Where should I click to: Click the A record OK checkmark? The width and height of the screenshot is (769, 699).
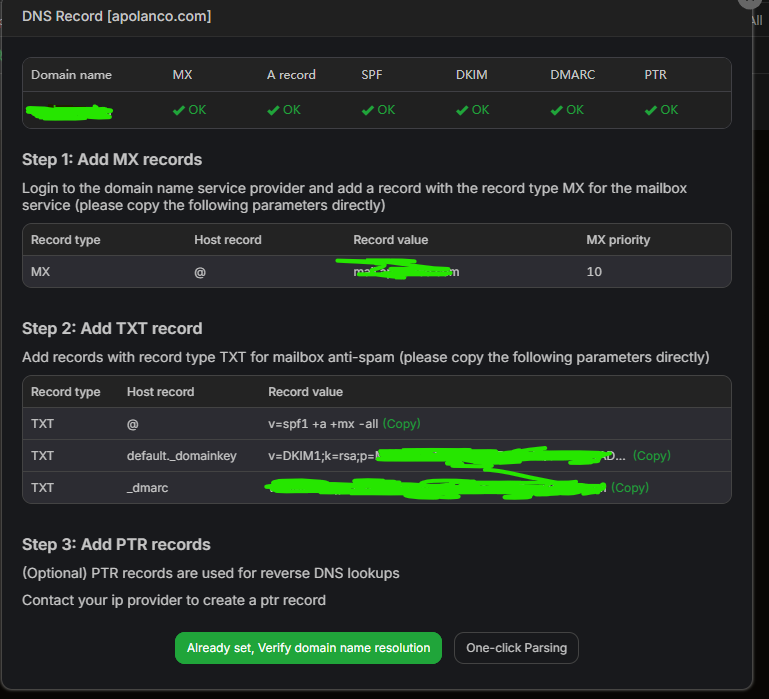pyautogui.click(x=273, y=110)
